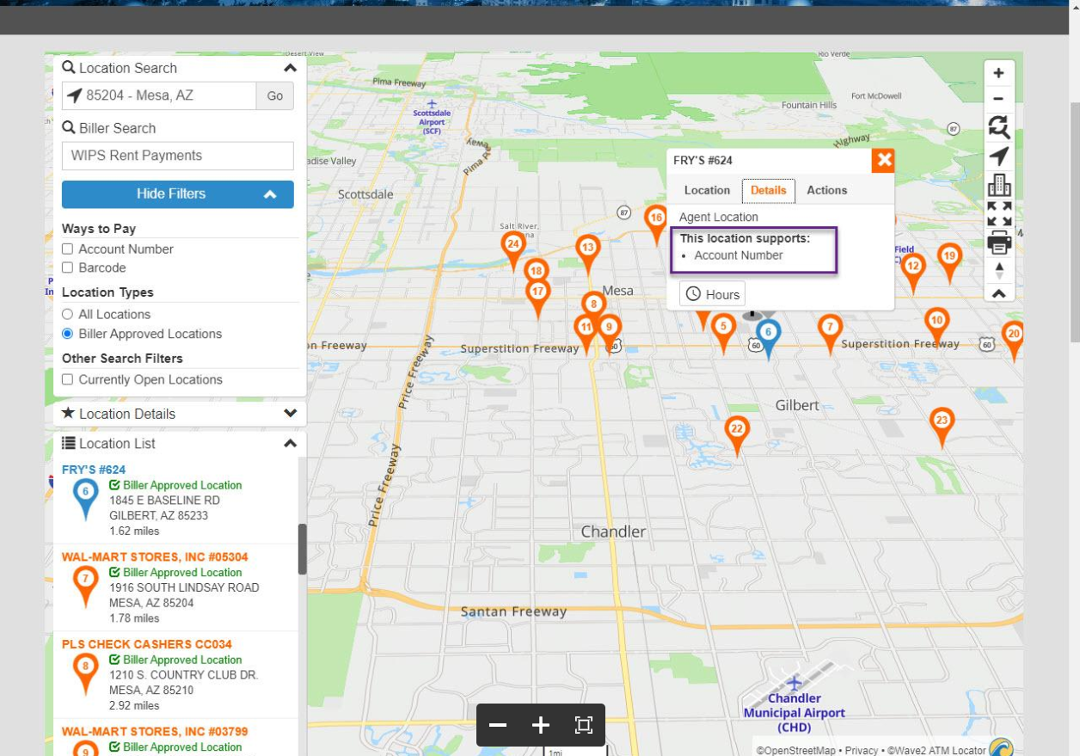The height and width of the screenshot is (756, 1080).
Task: Expand the Location Details panel
Action: point(290,414)
